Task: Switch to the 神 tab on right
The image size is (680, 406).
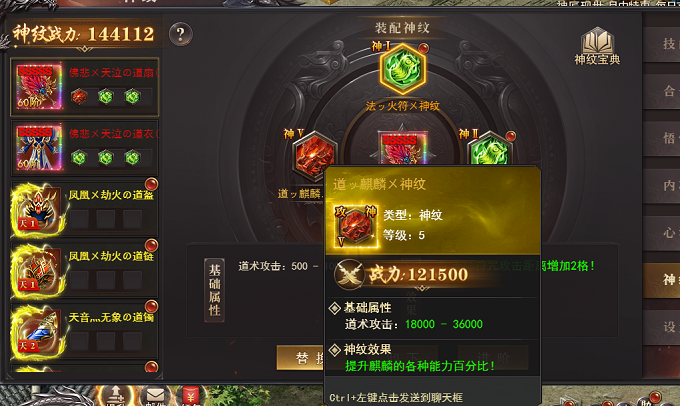Action: (x=662, y=280)
